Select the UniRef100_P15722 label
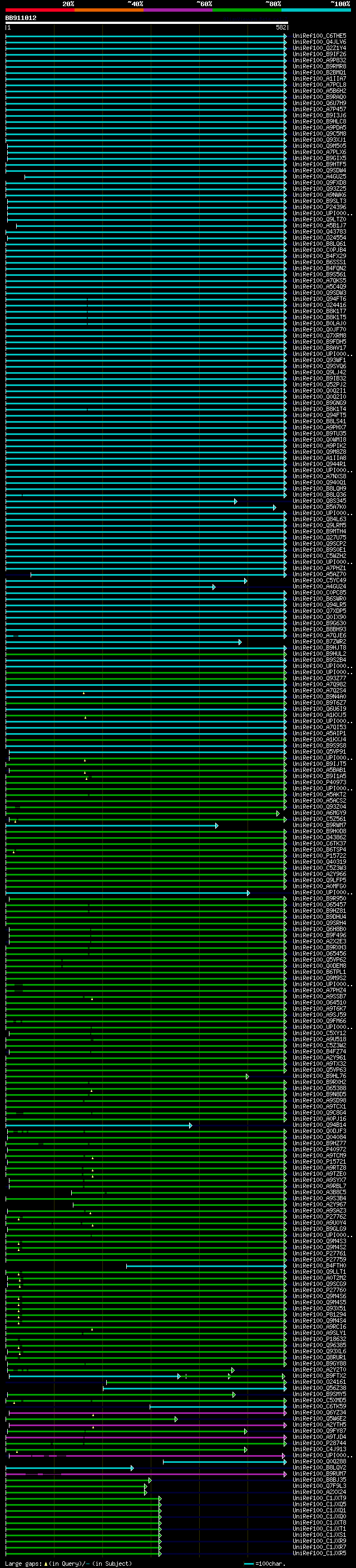The height and width of the screenshot is (1568, 356). (319, 856)
